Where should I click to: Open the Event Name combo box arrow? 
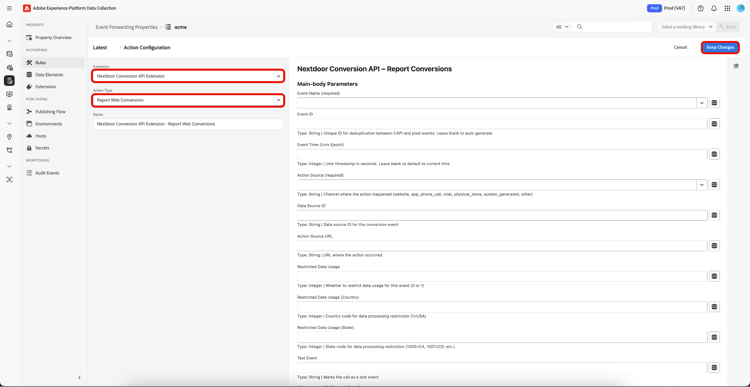(702, 103)
